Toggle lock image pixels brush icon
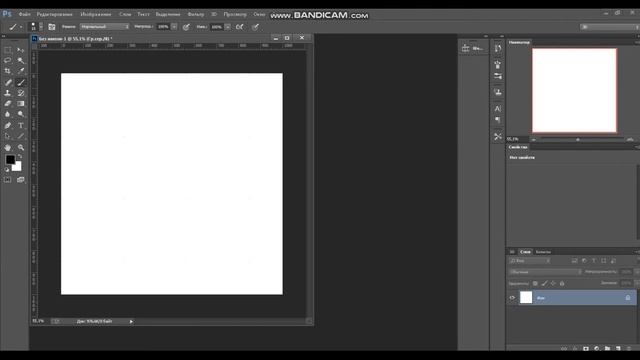Screen dimensions: 640x360 pyautogui.click(x=544, y=283)
